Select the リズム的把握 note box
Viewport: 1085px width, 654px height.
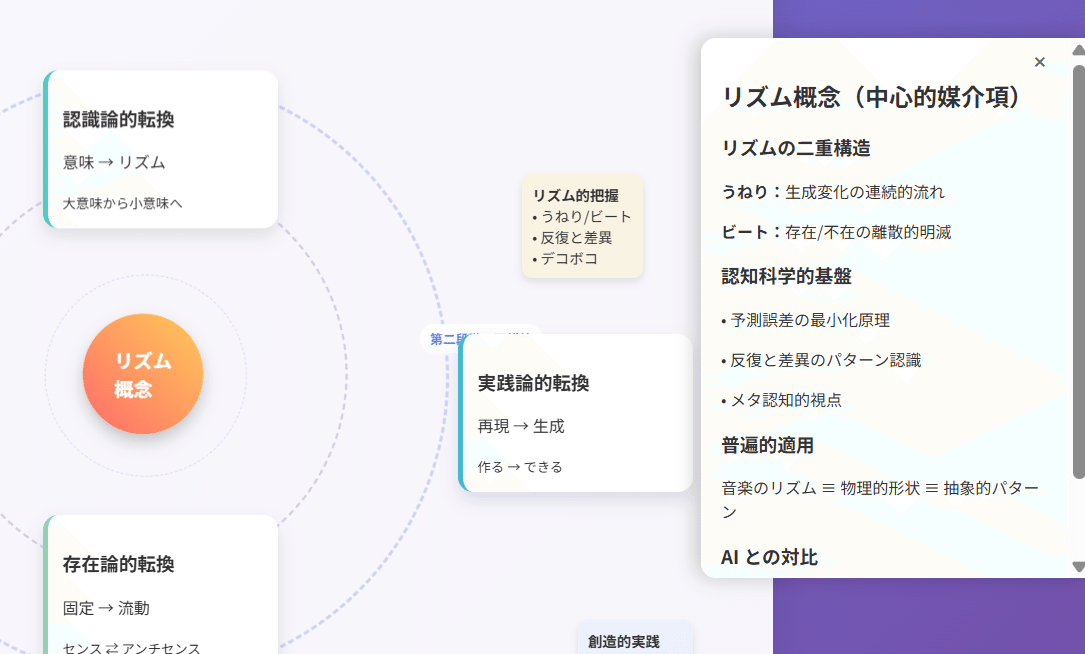pyautogui.click(x=583, y=226)
